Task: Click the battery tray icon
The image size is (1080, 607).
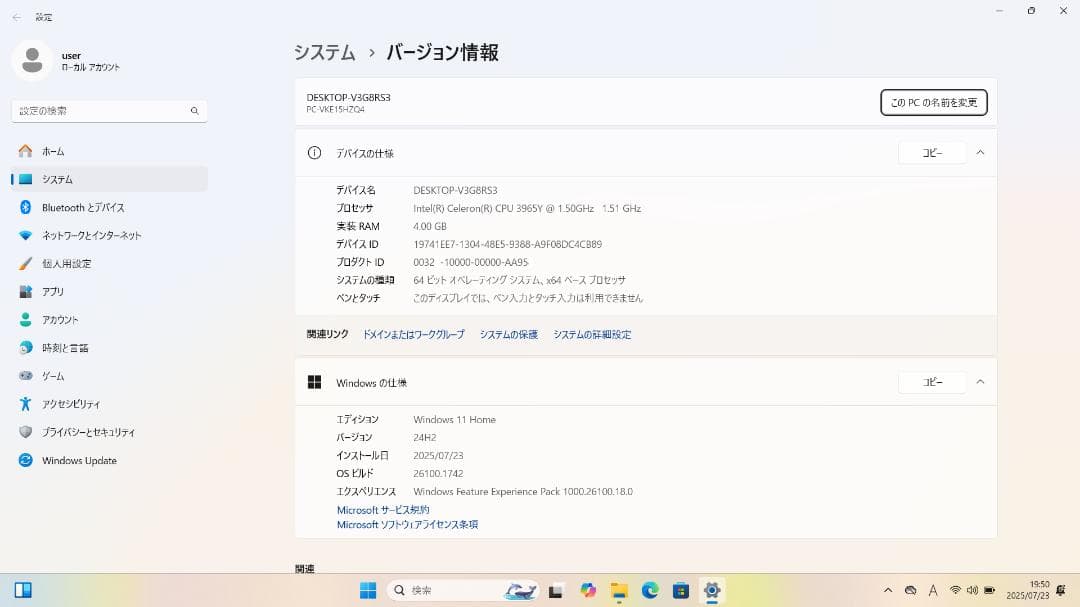Action: tap(989, 590)
